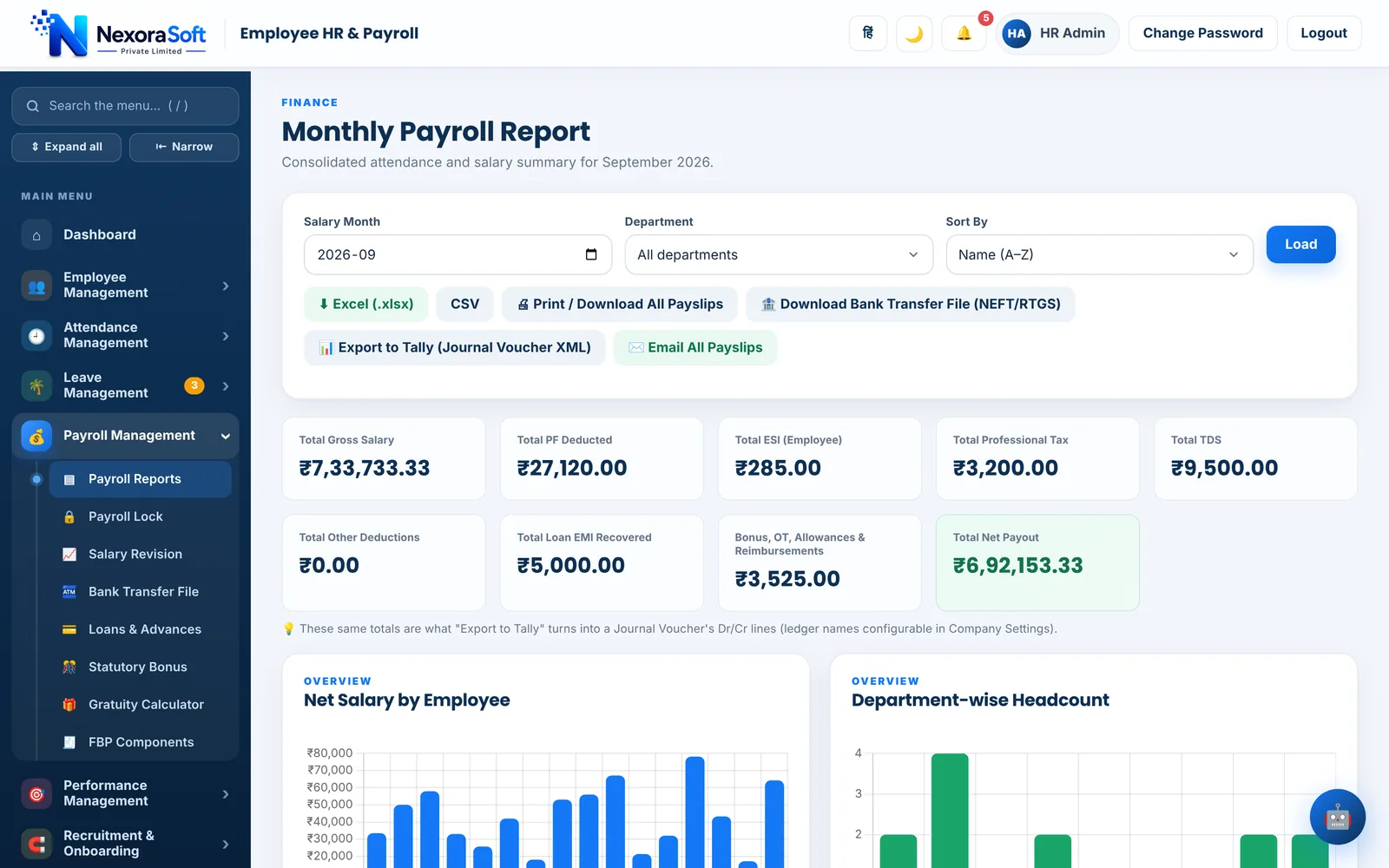1389x868 pixels.
Task: Expand Performance Management submenu chevron
Action: [226, 794]
